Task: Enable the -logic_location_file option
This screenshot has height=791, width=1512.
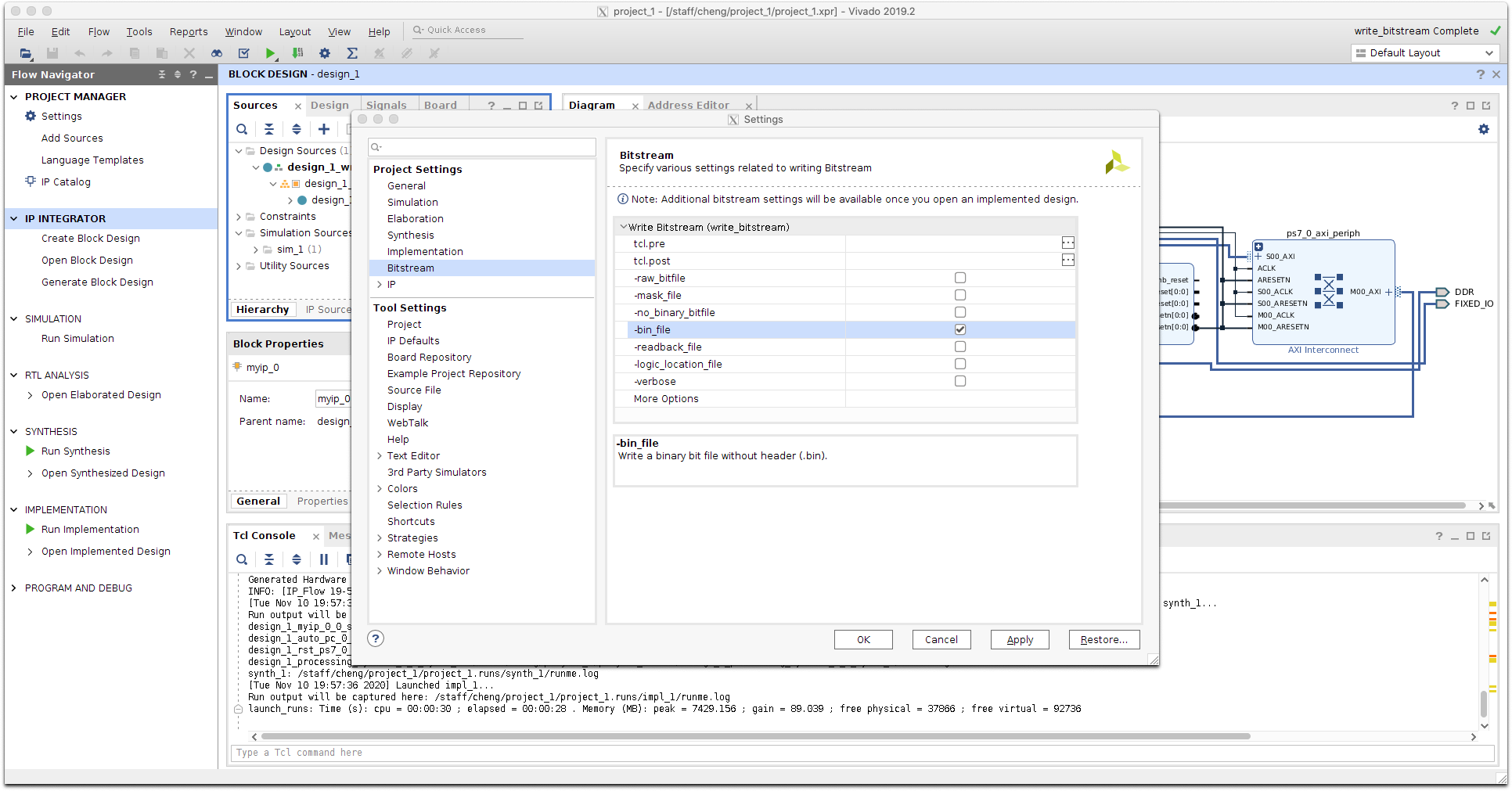Action: click(960, 364)
